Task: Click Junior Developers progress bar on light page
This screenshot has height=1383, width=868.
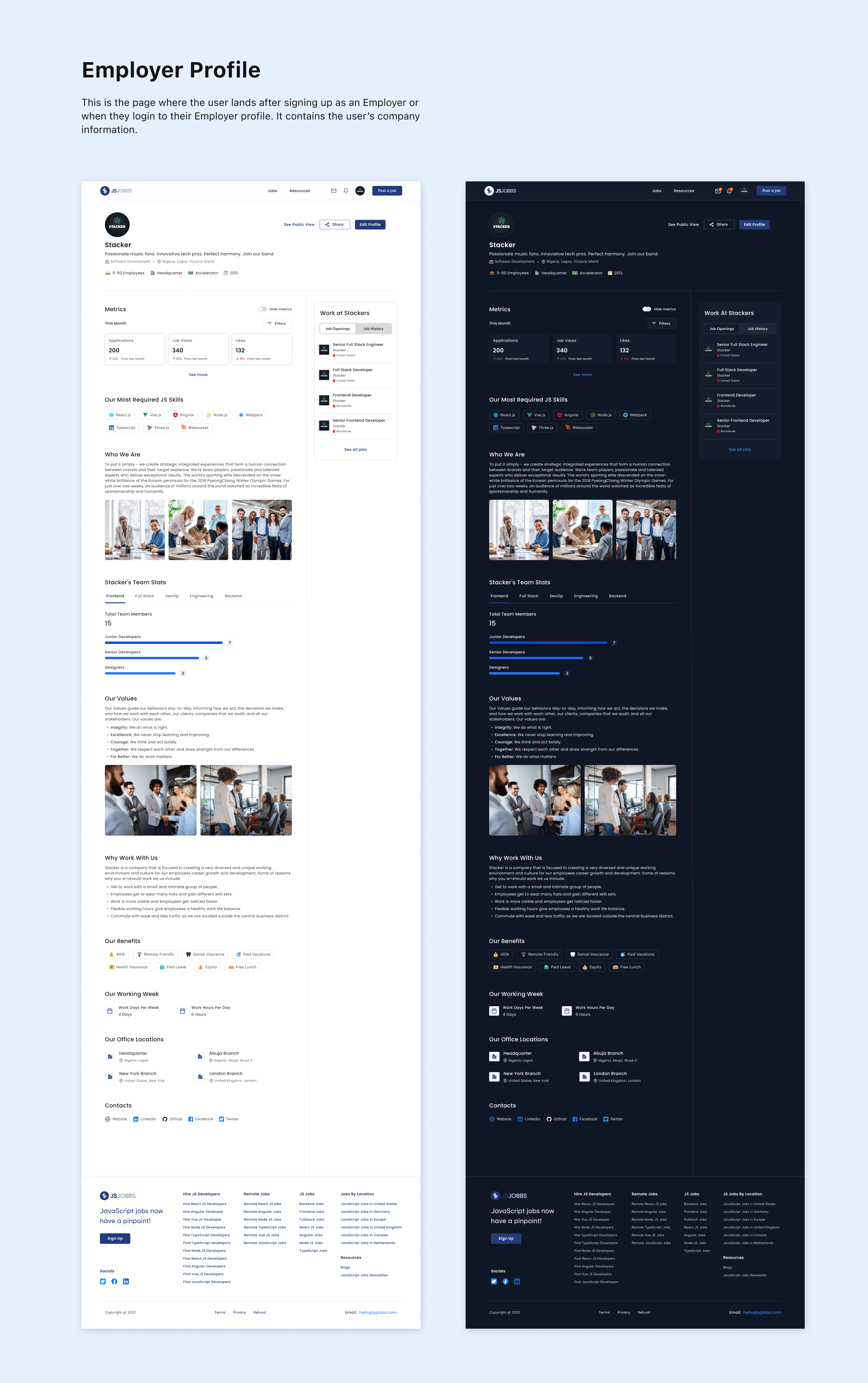Action: coord(164,643)
